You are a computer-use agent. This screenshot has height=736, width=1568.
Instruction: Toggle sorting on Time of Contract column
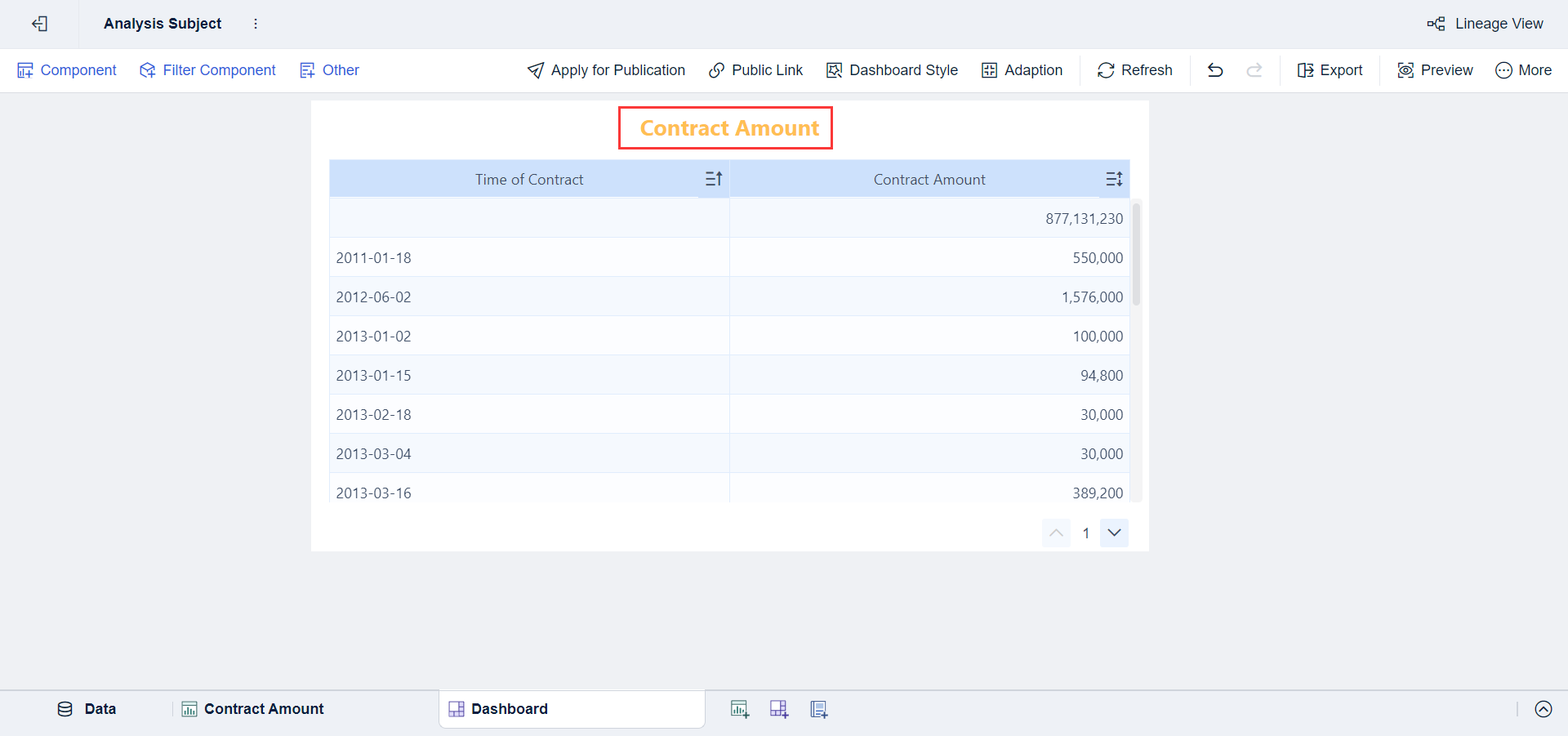pos(712,179)
